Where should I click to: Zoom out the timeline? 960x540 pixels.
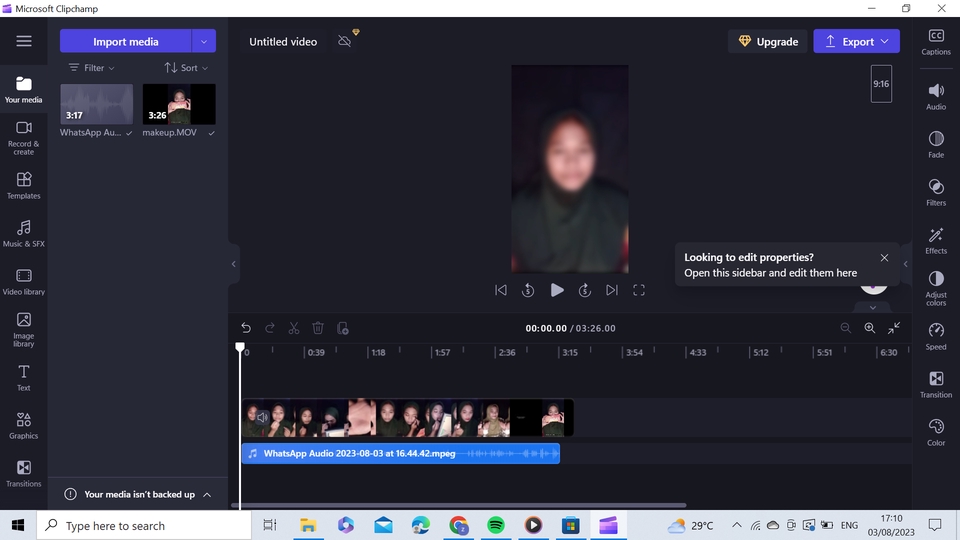click(x=846, y=328)
